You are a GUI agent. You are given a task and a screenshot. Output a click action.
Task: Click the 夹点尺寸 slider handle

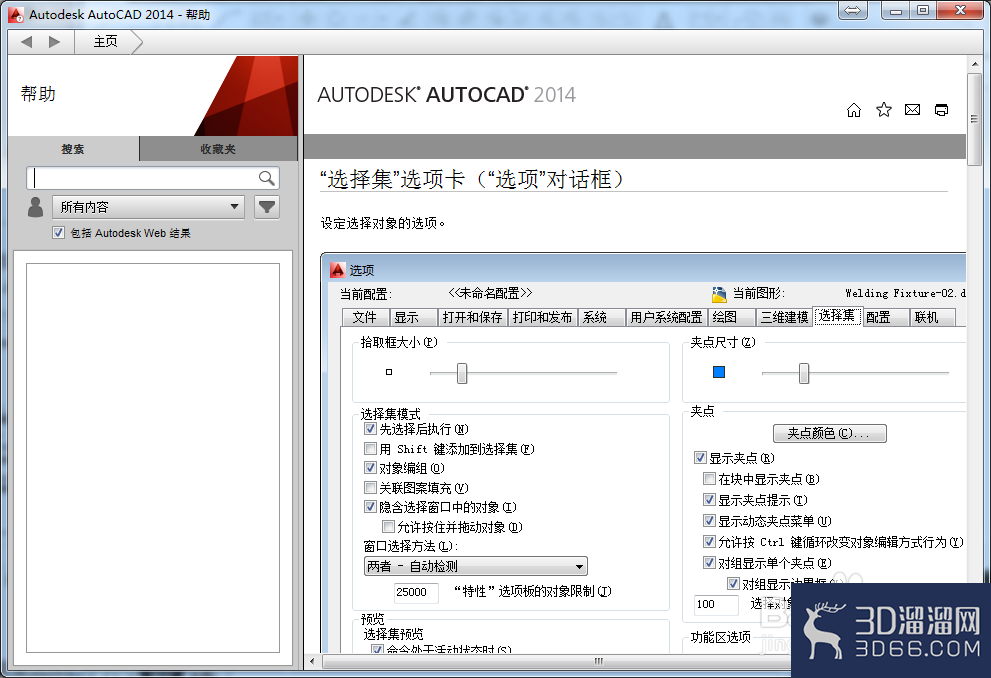(804, 373)
